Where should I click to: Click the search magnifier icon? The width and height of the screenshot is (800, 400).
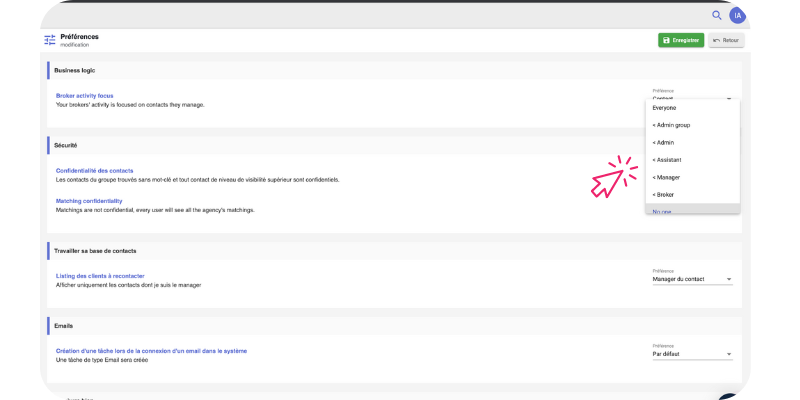716,15
